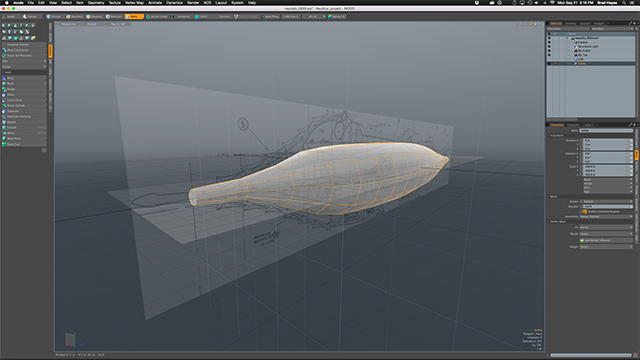Open the Texture menu

pos(115,3)
